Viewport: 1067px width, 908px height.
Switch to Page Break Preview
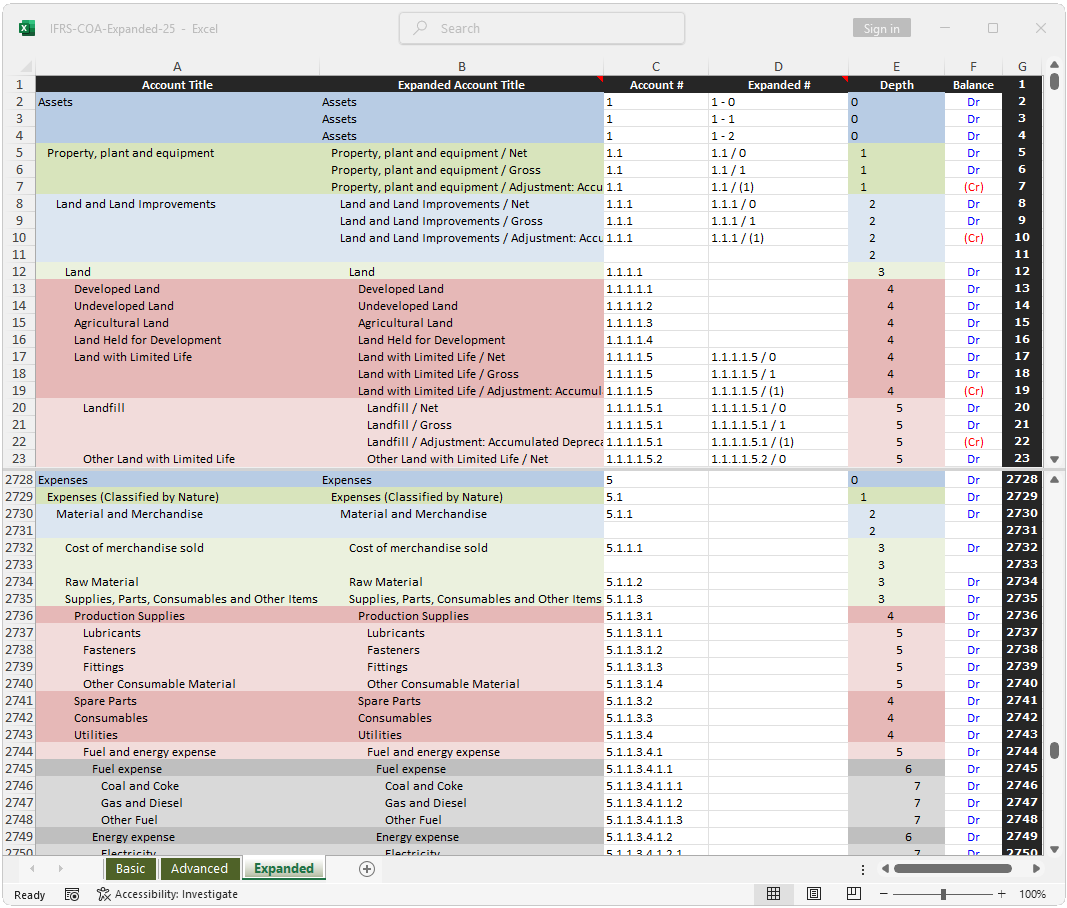(854, 894)
